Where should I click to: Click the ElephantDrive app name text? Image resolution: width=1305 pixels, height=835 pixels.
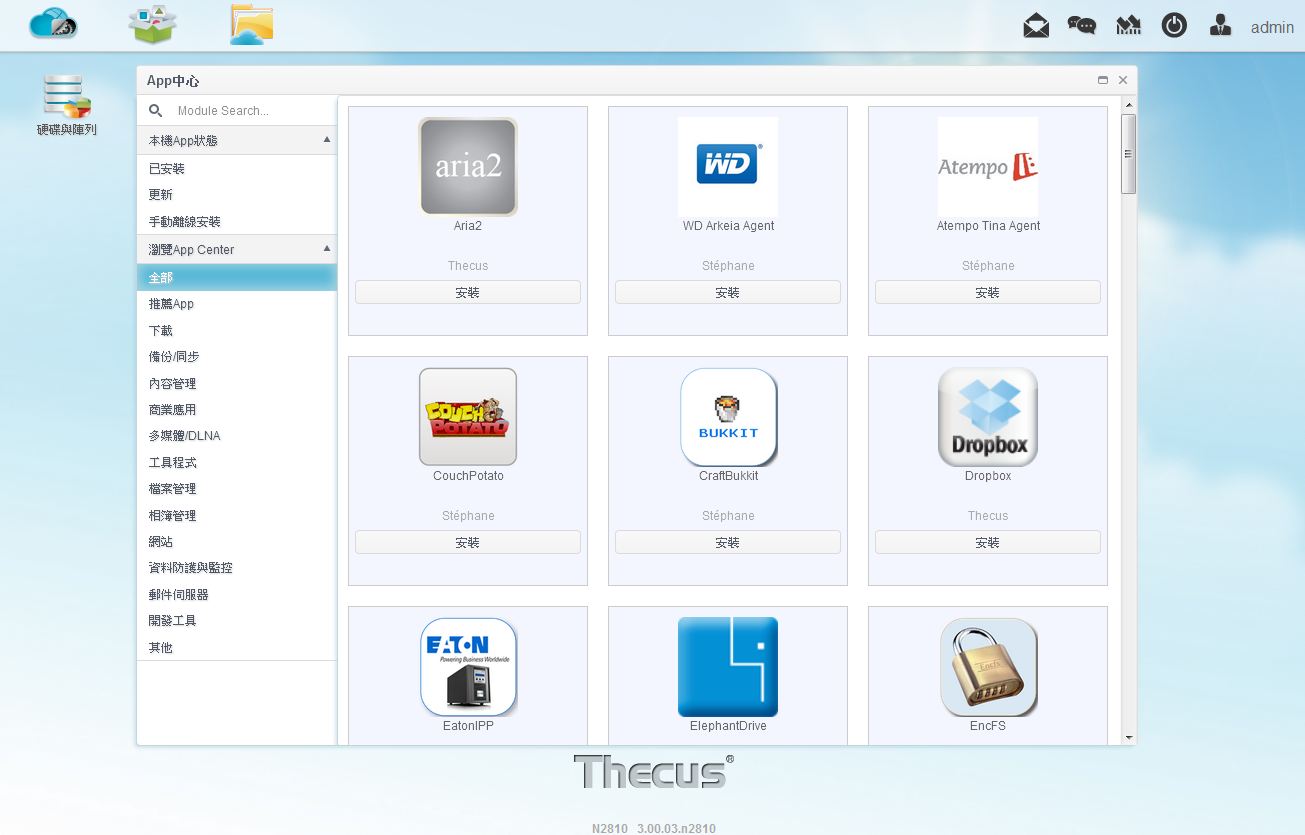tap(728, 726)
